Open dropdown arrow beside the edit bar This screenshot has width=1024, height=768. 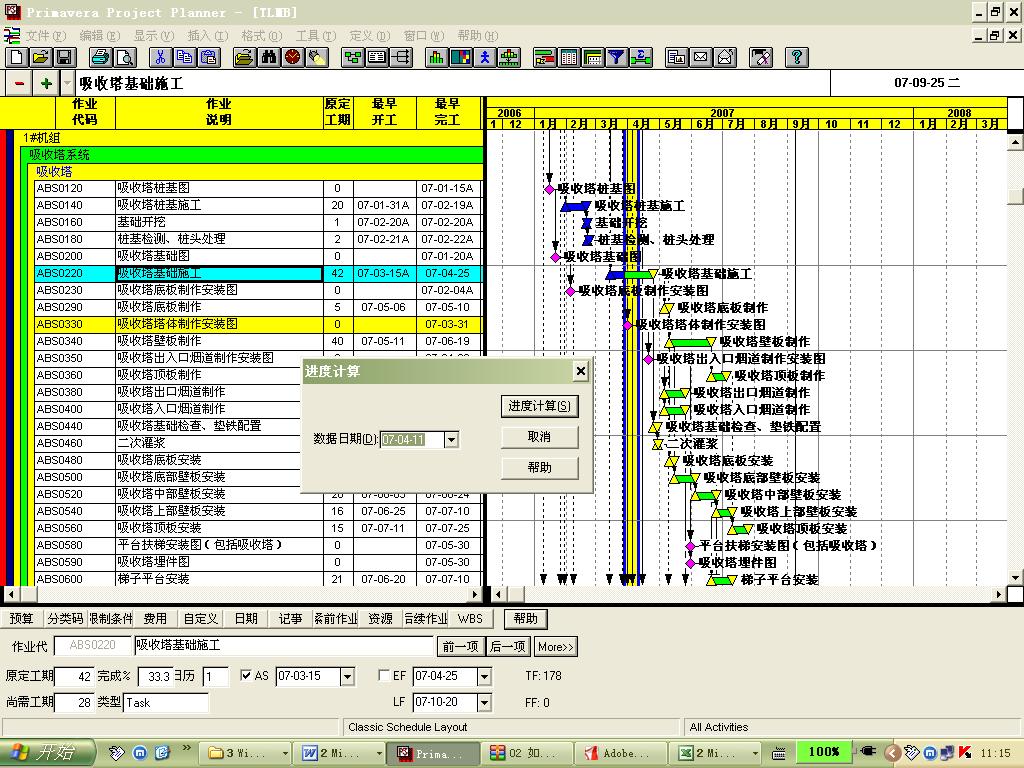point(67,84)
